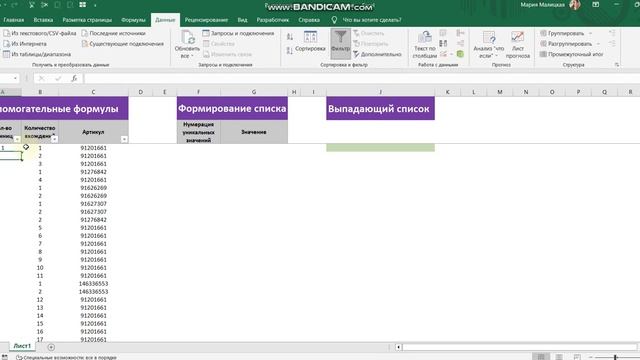Click the Insert Function fx button

[74, 78]
